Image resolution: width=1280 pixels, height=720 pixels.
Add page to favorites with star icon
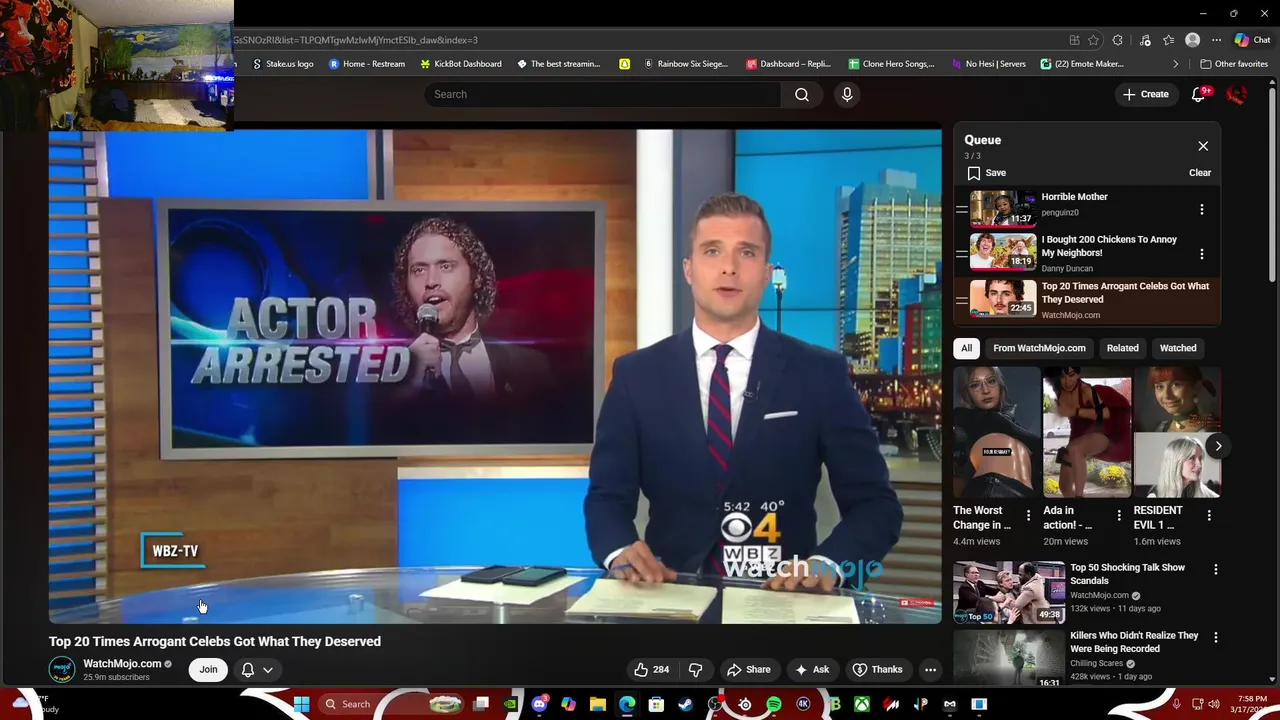[1093, 40]
